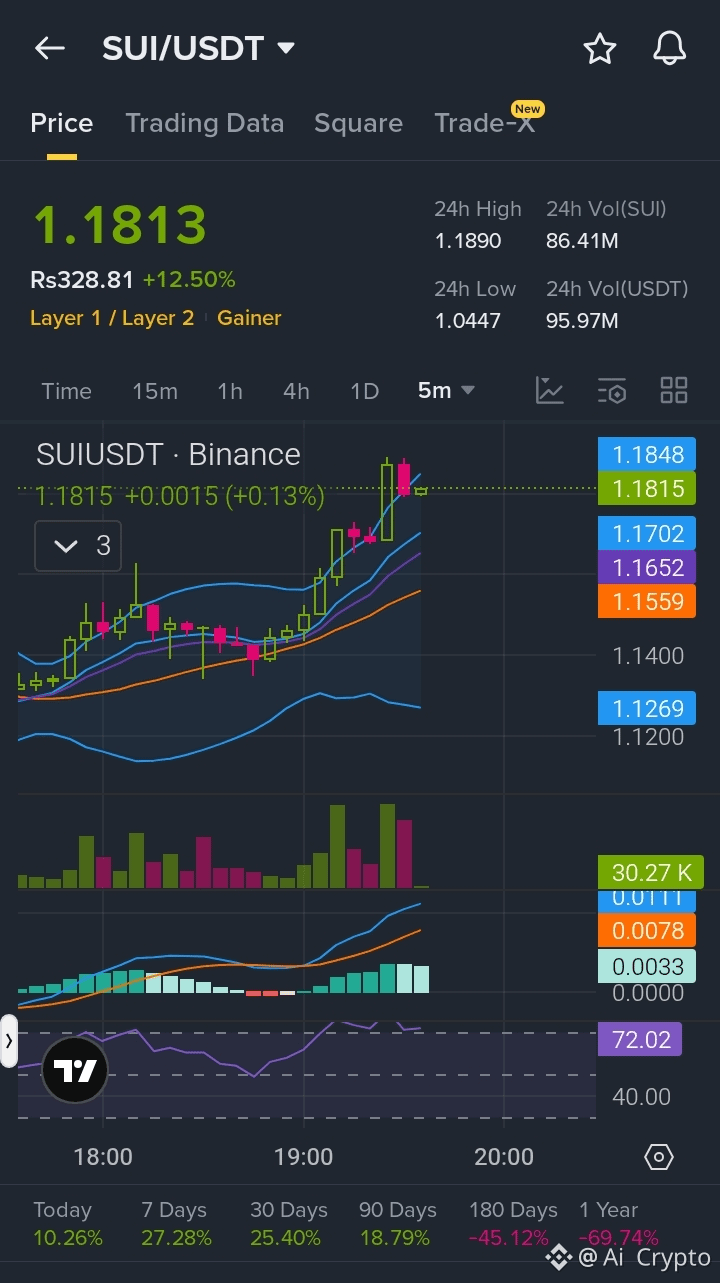The image size is (720, 1283).
Task: Click the 30 Days 25.40% performance
Action: (288, 1224)
